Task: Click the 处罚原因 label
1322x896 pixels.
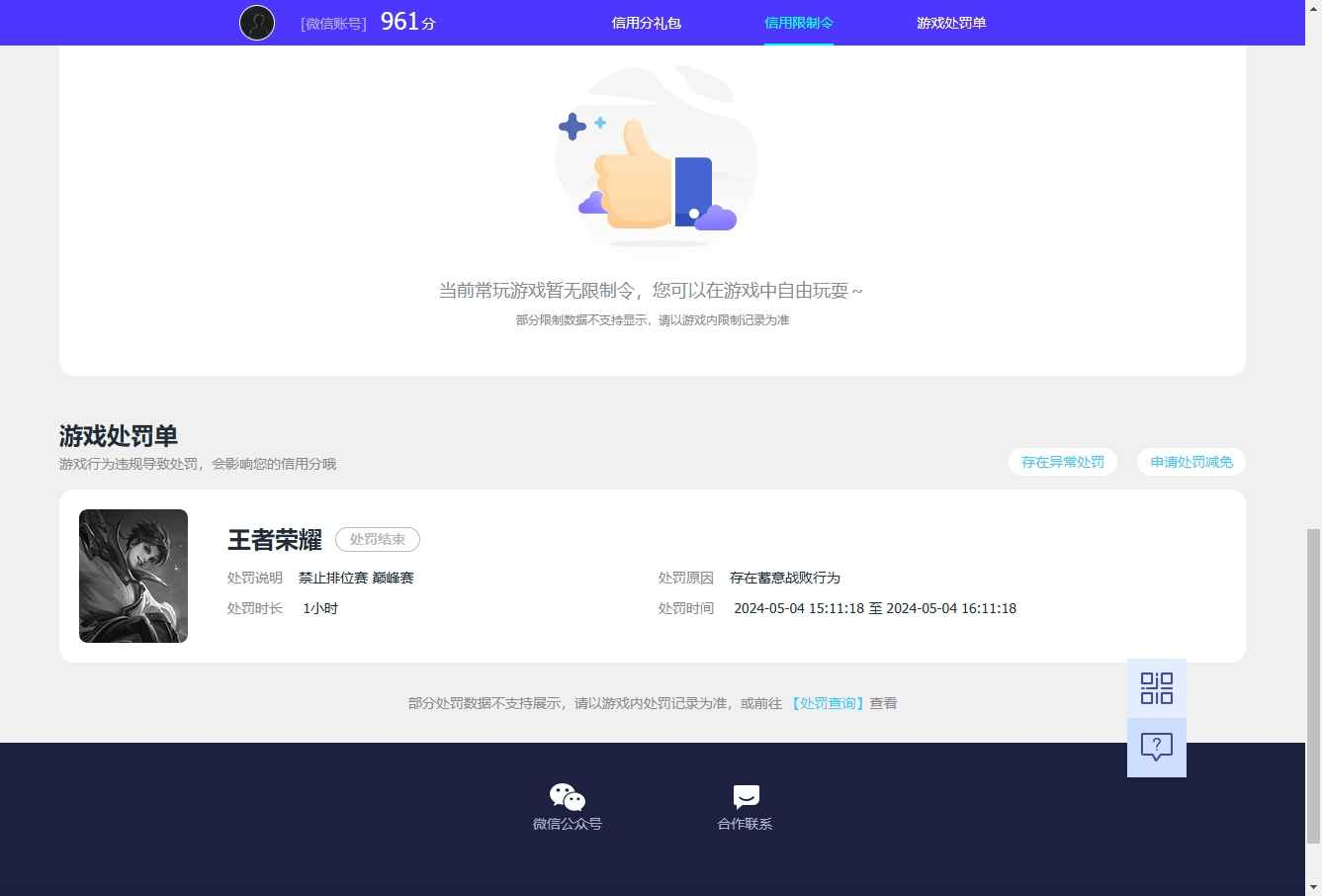Action: coord(686,578)
